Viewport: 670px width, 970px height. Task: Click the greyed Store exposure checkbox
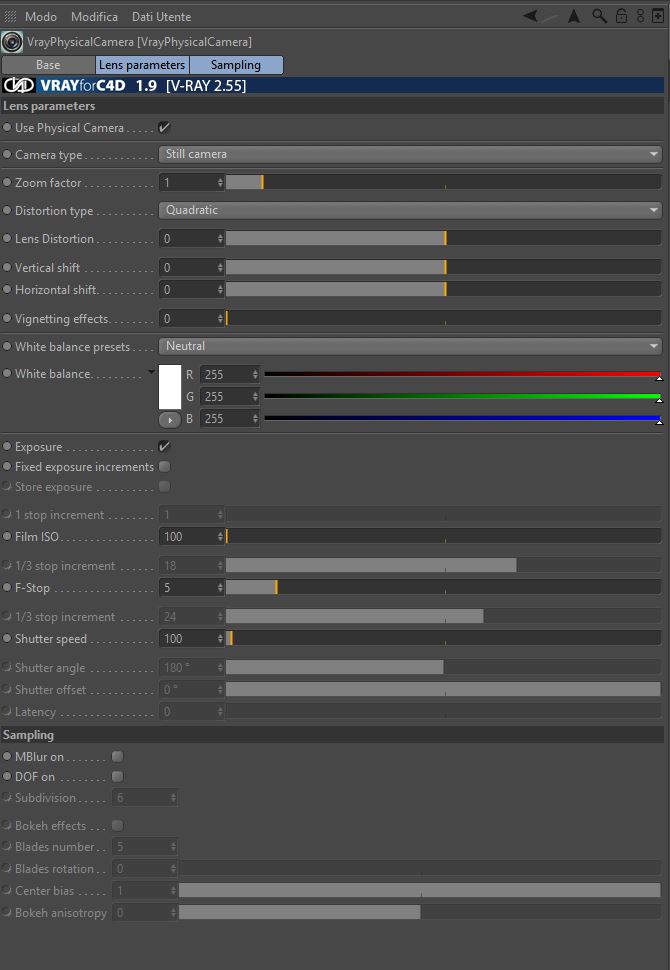point(165,487)
